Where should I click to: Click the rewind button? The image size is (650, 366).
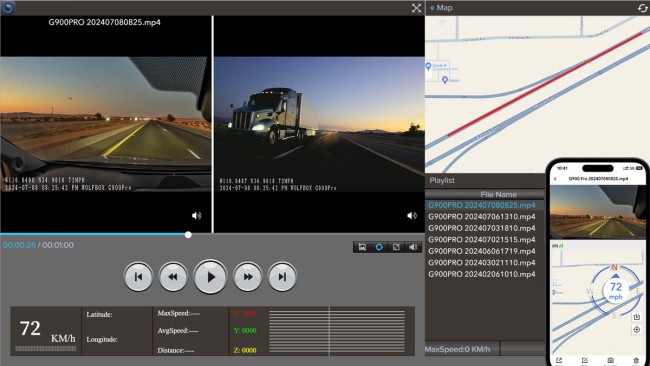[x=173, y=276]
